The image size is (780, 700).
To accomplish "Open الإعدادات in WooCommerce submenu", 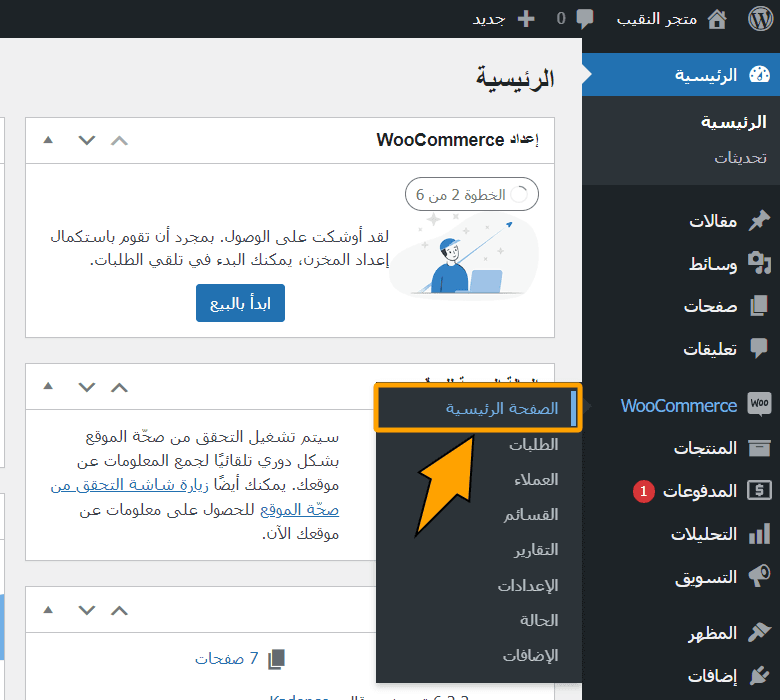I will pyautogui.click(x=528, y=586).
